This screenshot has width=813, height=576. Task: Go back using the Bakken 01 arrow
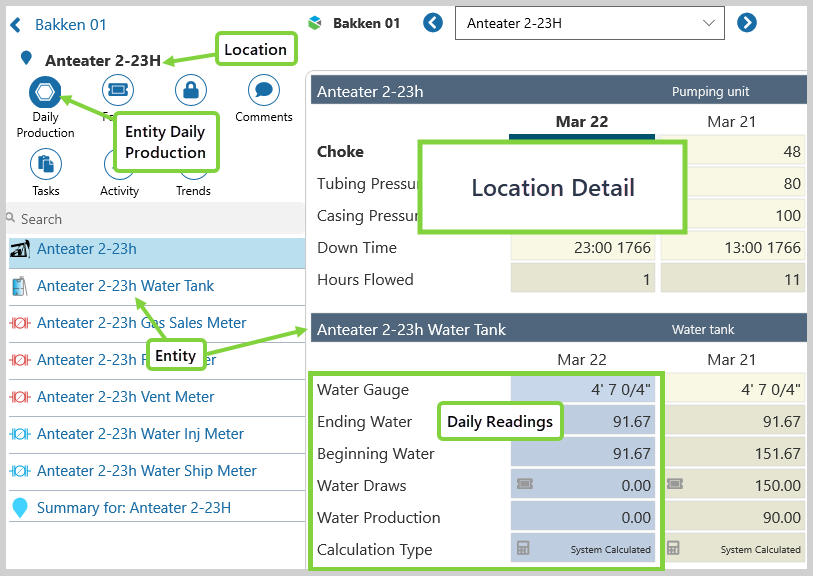16,24
